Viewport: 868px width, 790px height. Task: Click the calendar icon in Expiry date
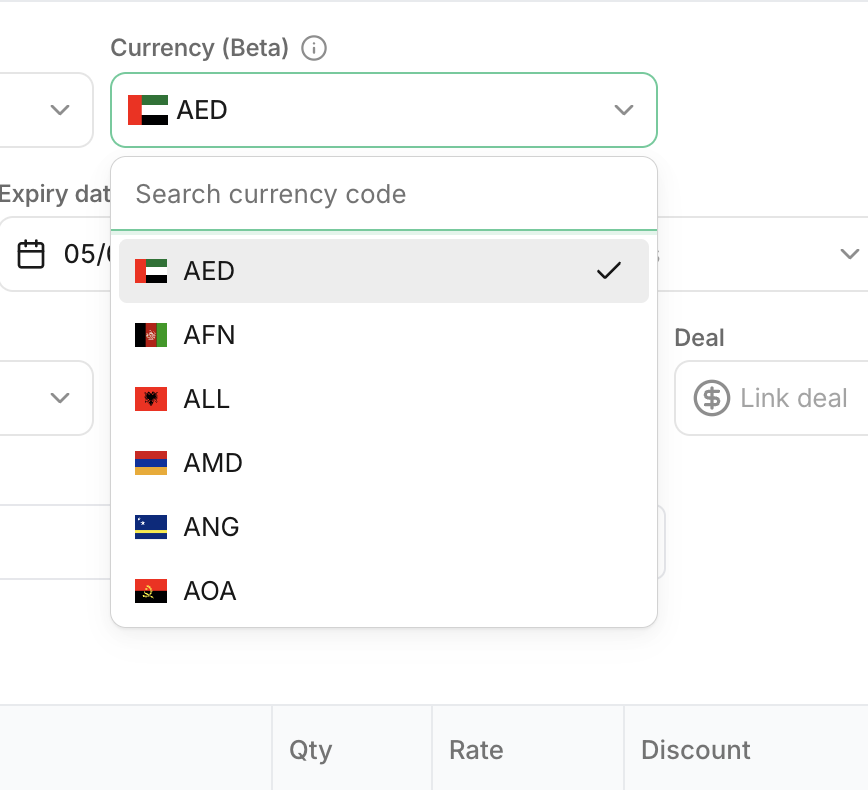click(x=32, y=254)
